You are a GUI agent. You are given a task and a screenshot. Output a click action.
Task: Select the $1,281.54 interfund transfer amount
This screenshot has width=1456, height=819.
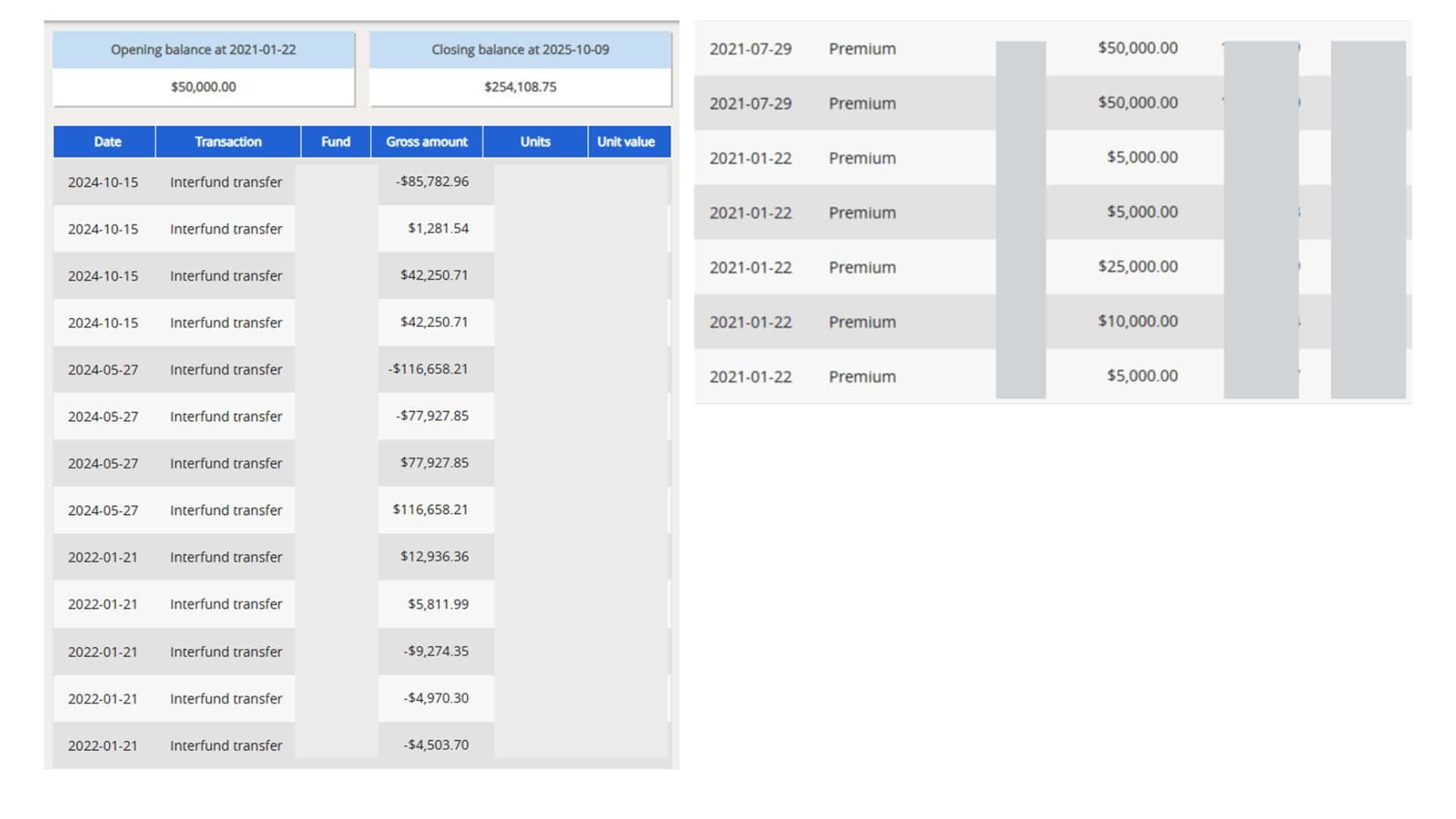(438, 229)
